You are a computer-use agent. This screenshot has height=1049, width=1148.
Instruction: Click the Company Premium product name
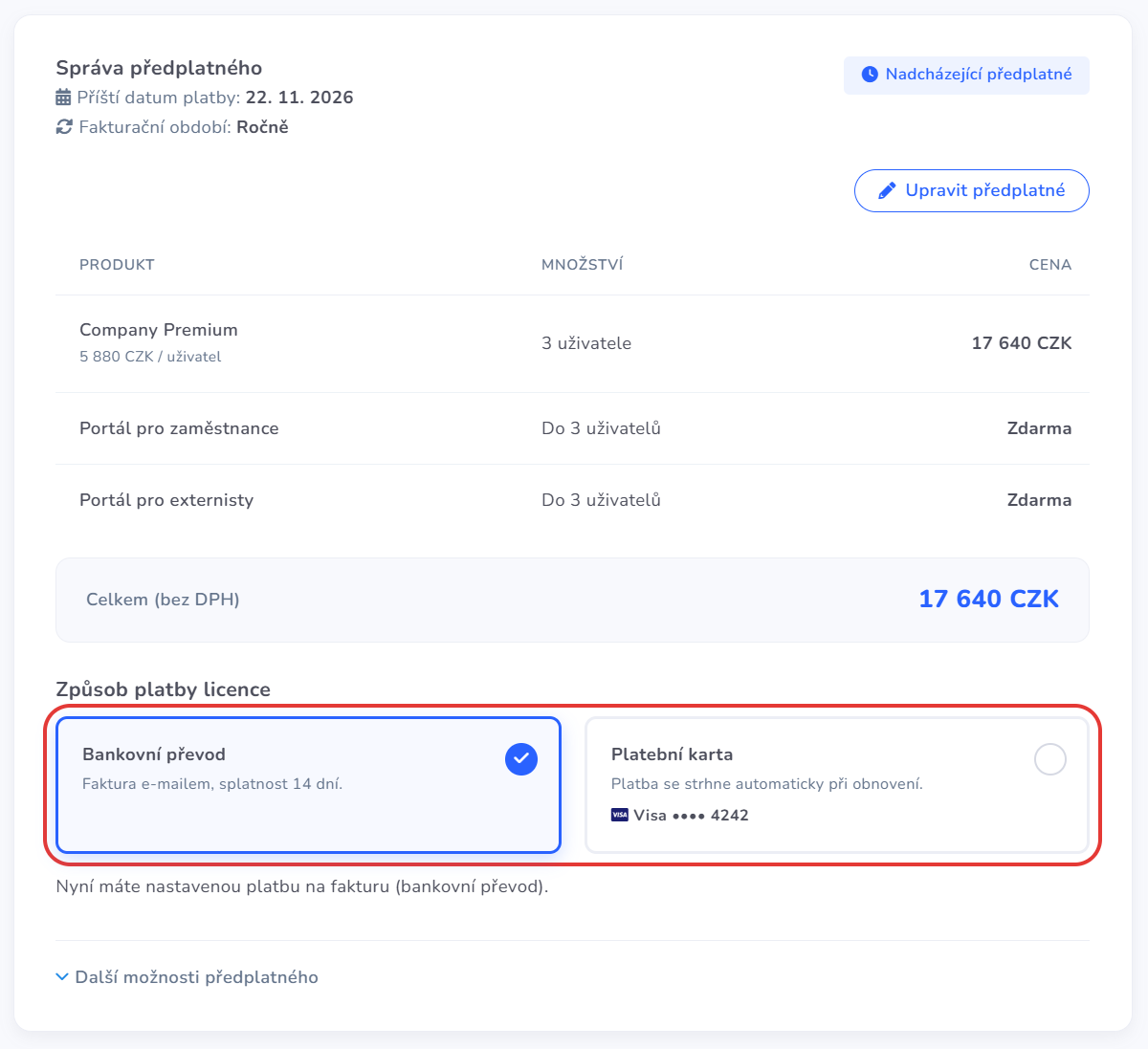click(x=159, y=330)
